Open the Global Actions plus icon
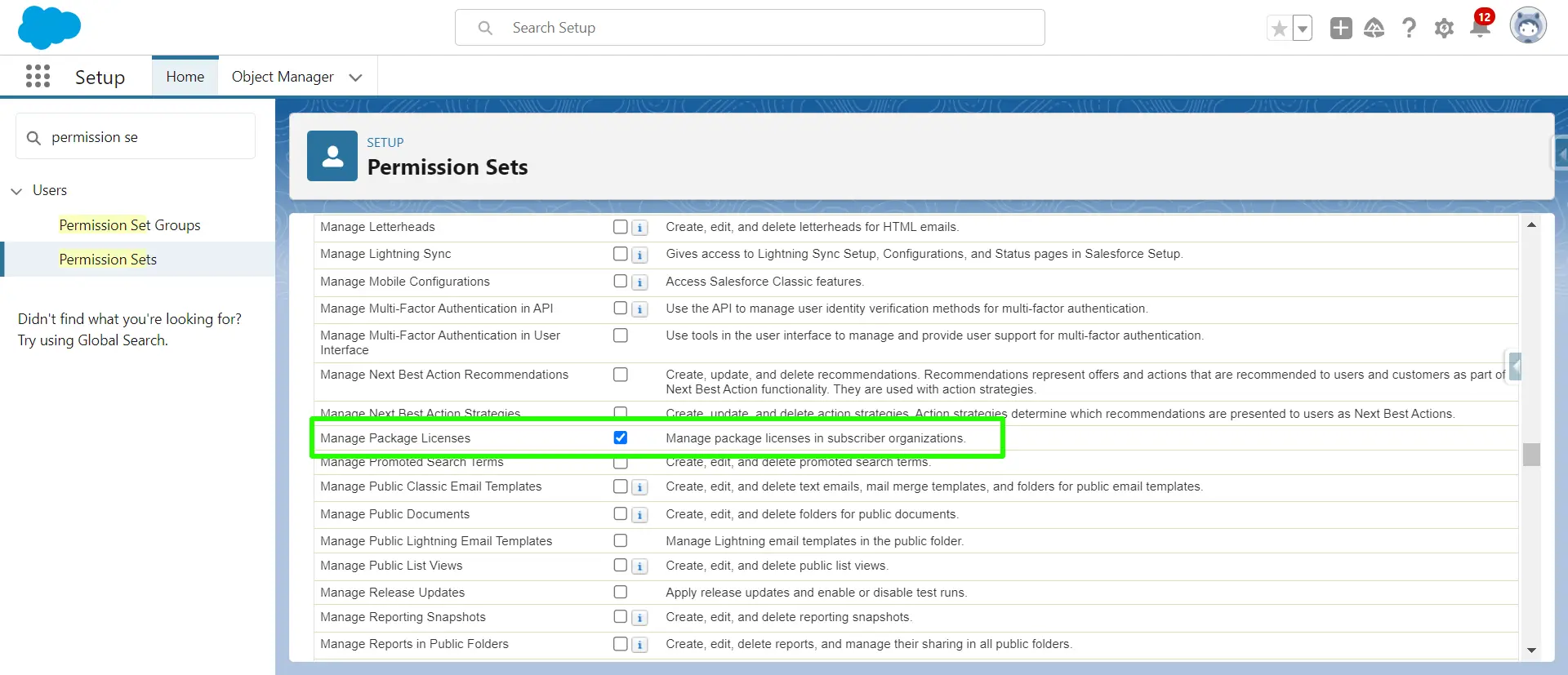The height and width of the screenshot is (675, 1568). (x=1341, y=29)
